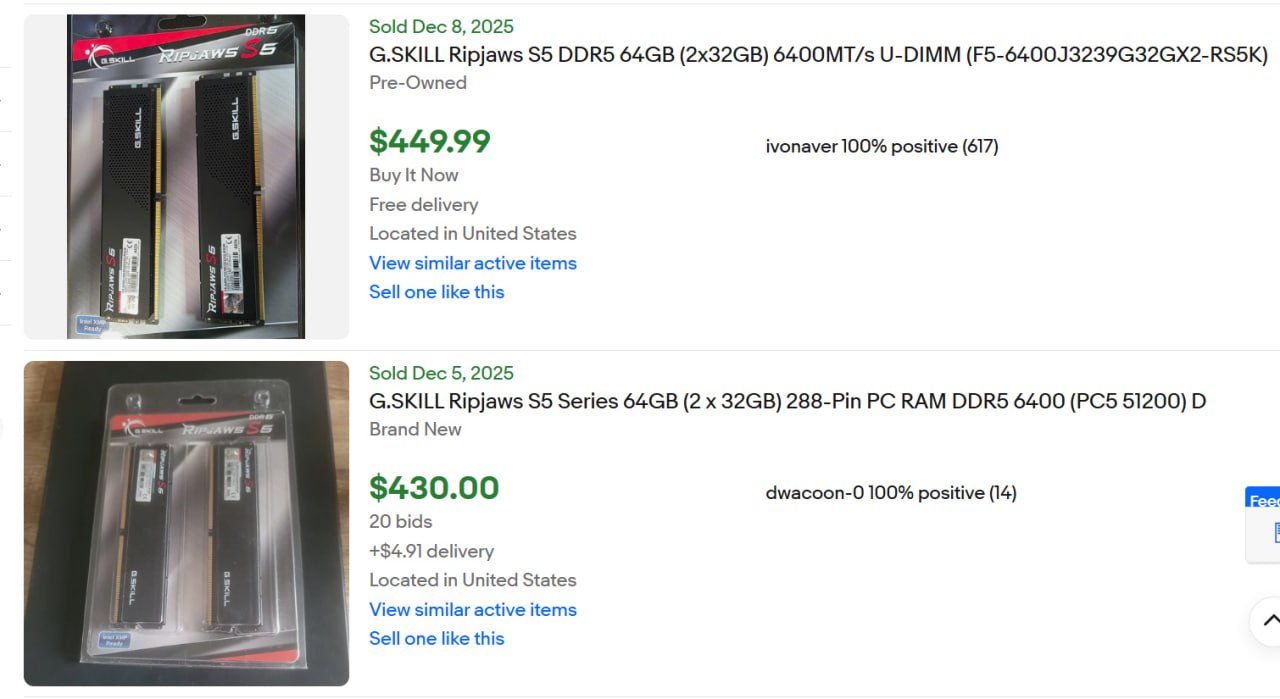Open the Ripjaws S5 Series 288-Pin listing title
The image size is (1280, 699).
[787, 401]
